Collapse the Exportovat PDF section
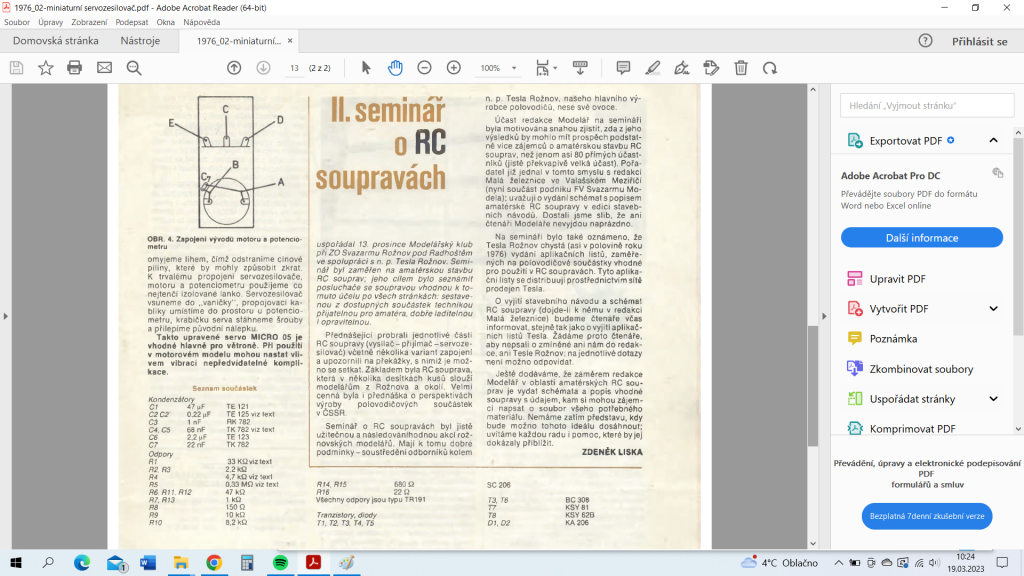 click(993, 141)
